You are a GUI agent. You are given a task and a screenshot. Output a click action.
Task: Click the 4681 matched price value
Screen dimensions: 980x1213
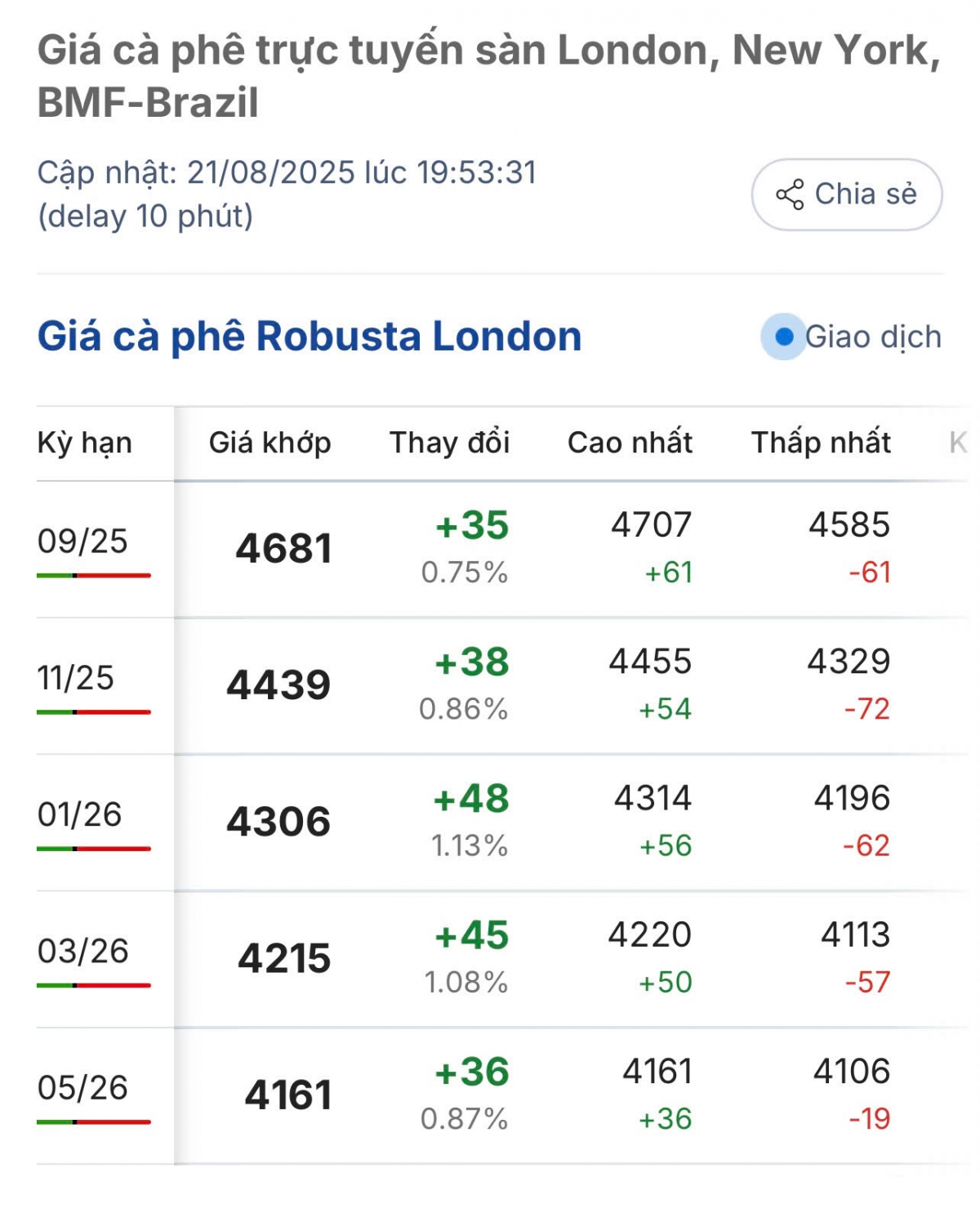(284, 548)
